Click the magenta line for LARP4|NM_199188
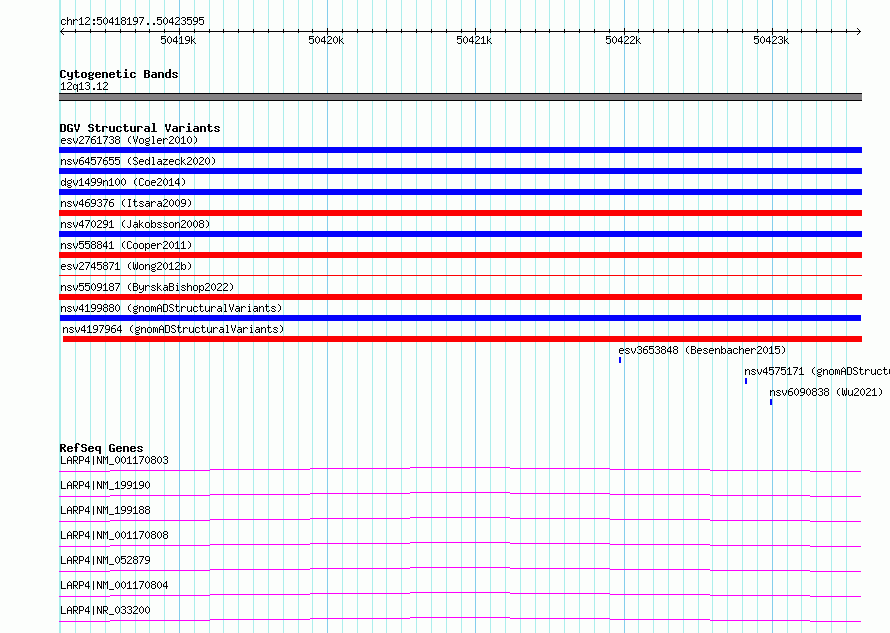The image size is (890, 633). (460, 519)
